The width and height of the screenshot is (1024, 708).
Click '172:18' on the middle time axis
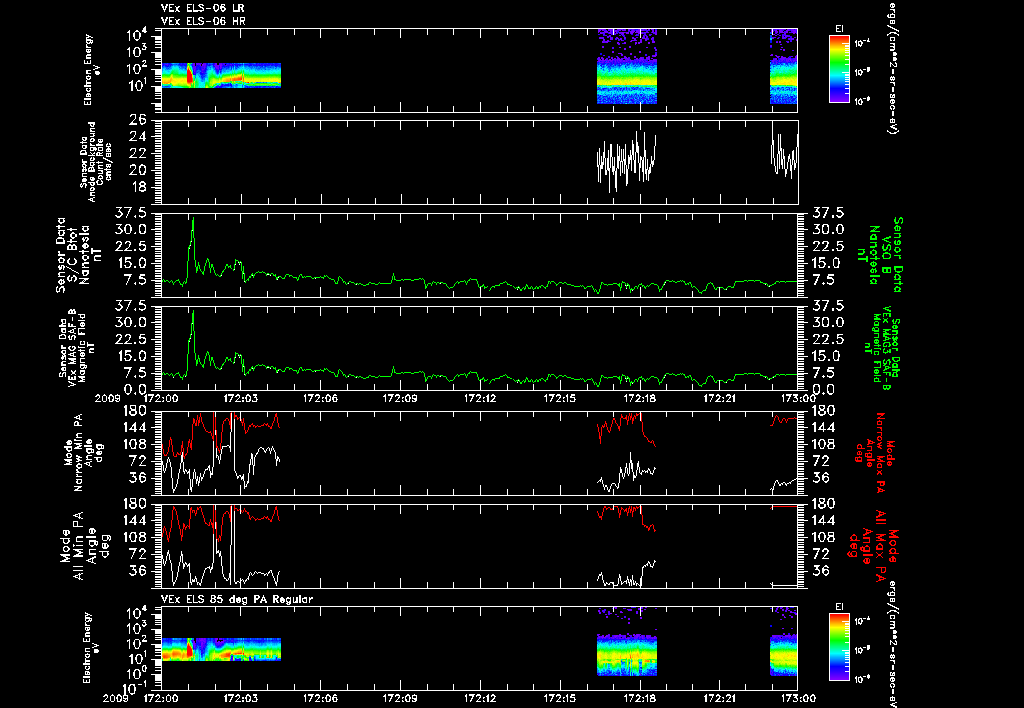pyautogui.click(x=640, y=398)
